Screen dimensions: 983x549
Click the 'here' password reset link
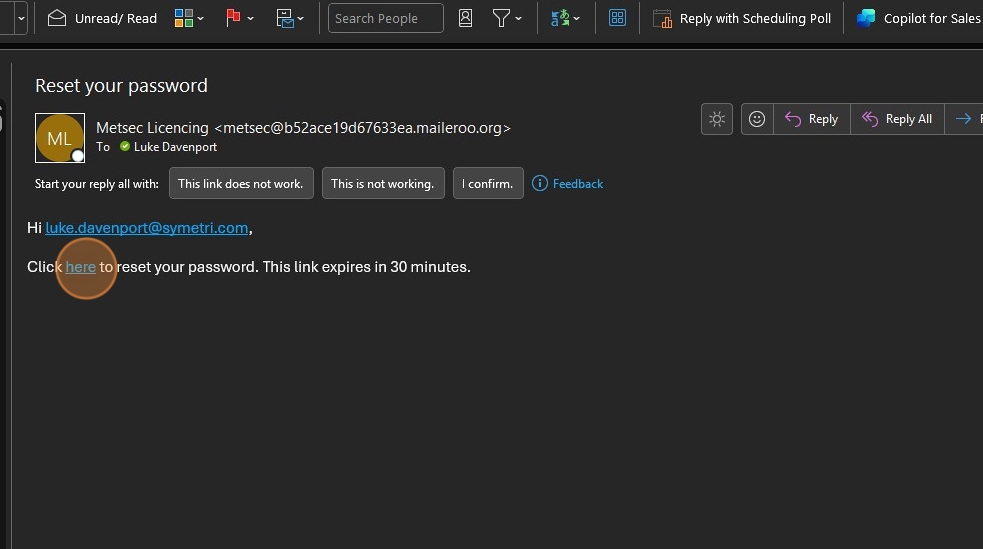[x=81, y=267]
